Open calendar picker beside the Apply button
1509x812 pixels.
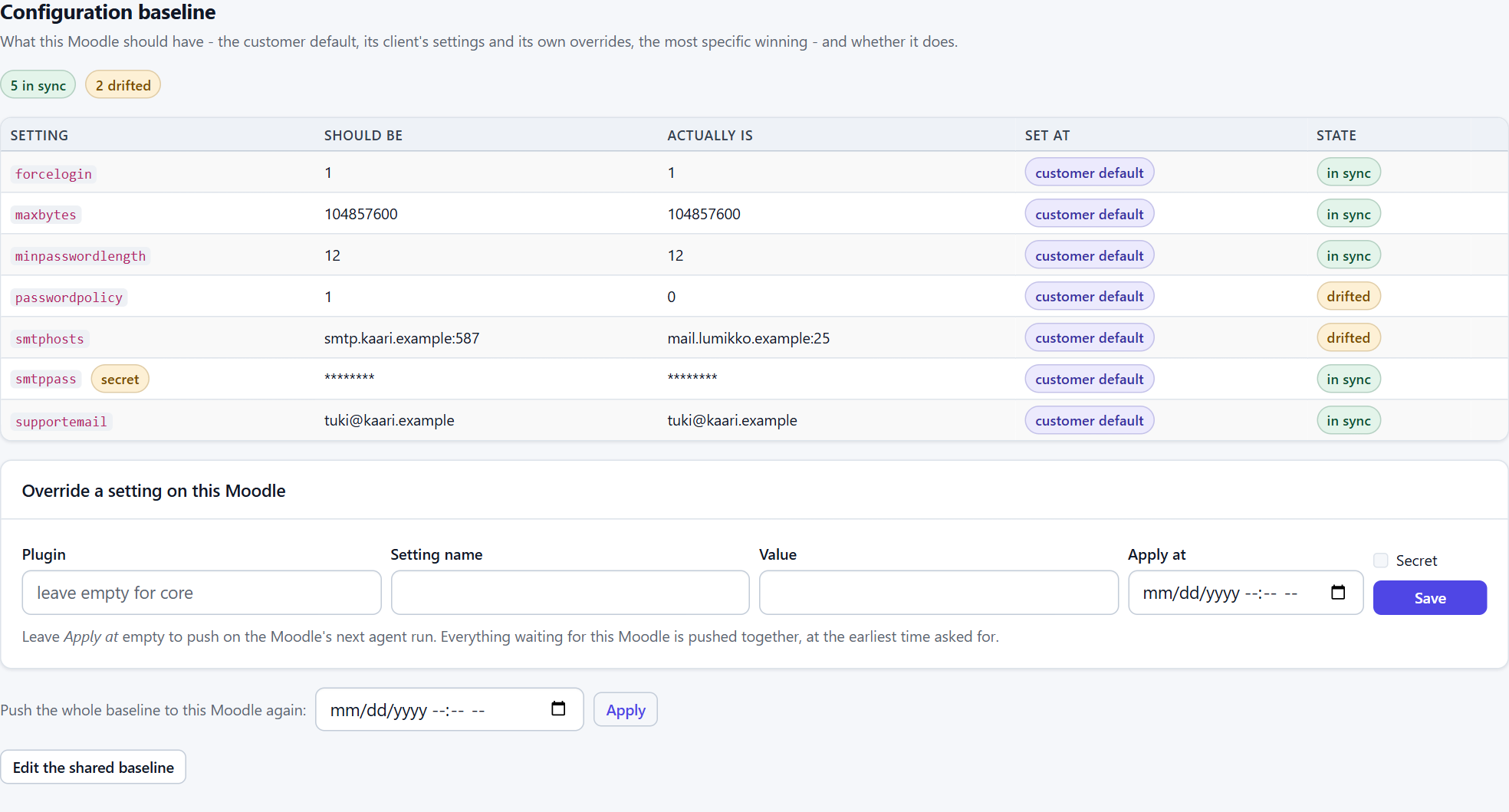pos(558,709)
